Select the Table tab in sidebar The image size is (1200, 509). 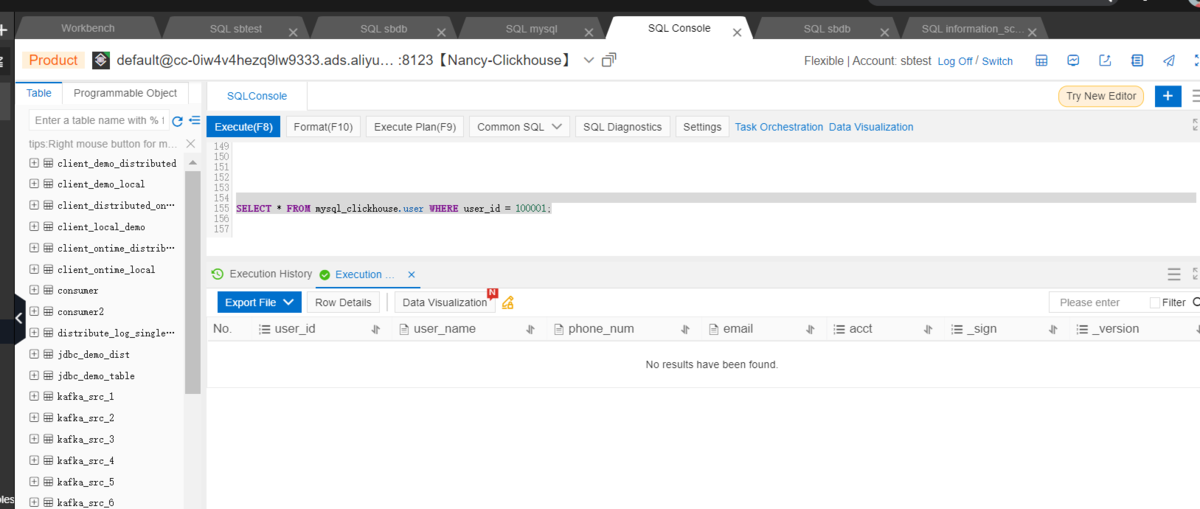pos(39,93)
